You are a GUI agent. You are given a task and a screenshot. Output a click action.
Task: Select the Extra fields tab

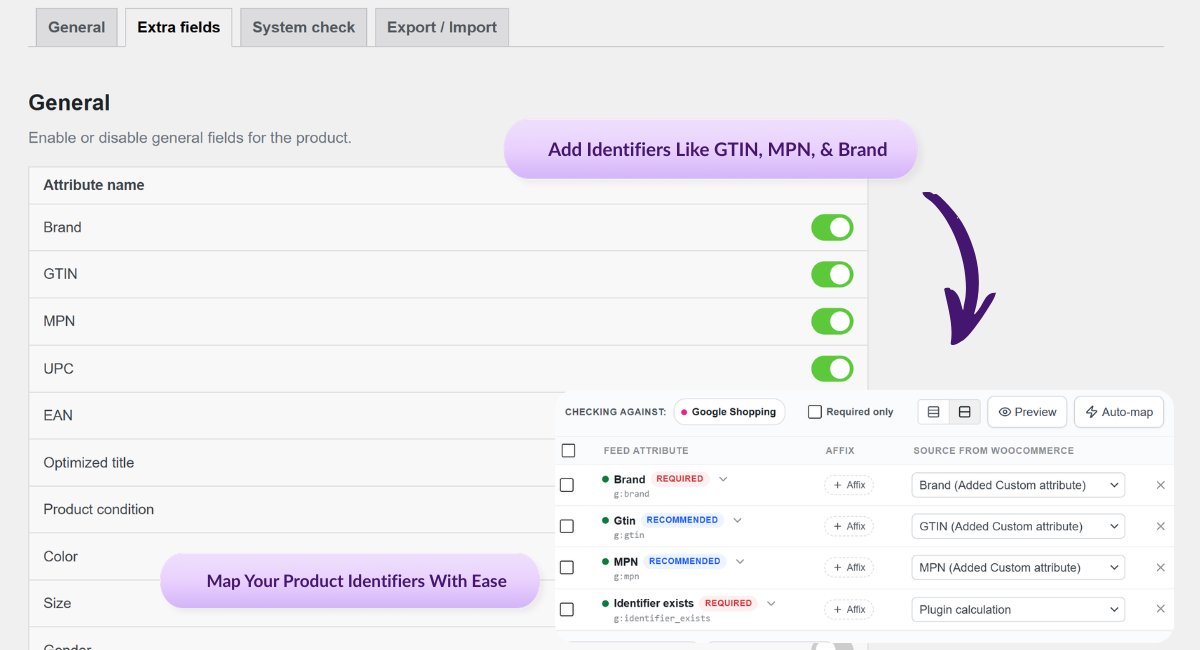(179, 27)
